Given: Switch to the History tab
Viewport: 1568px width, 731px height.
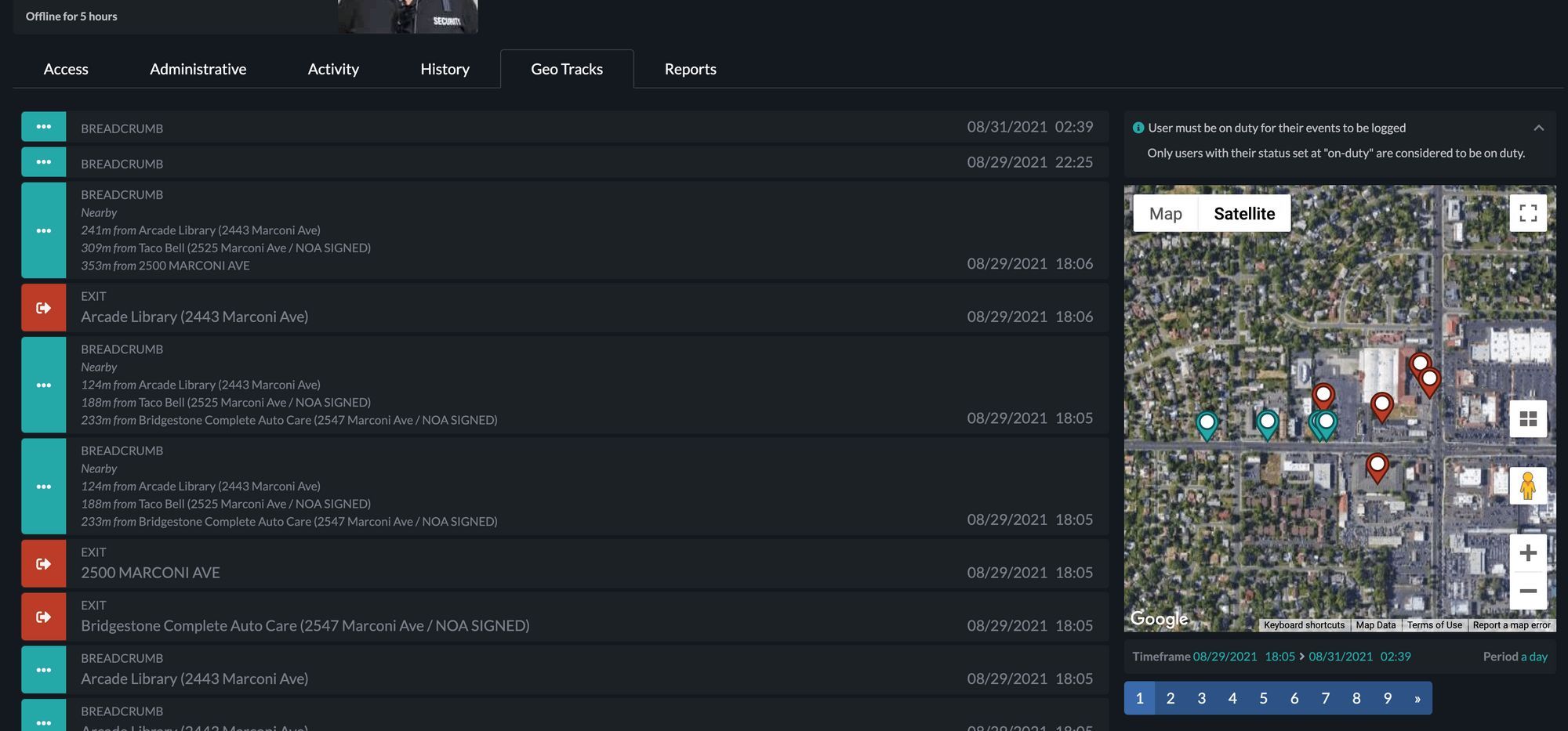Looking at the screenshot, I should click(444, 69).
